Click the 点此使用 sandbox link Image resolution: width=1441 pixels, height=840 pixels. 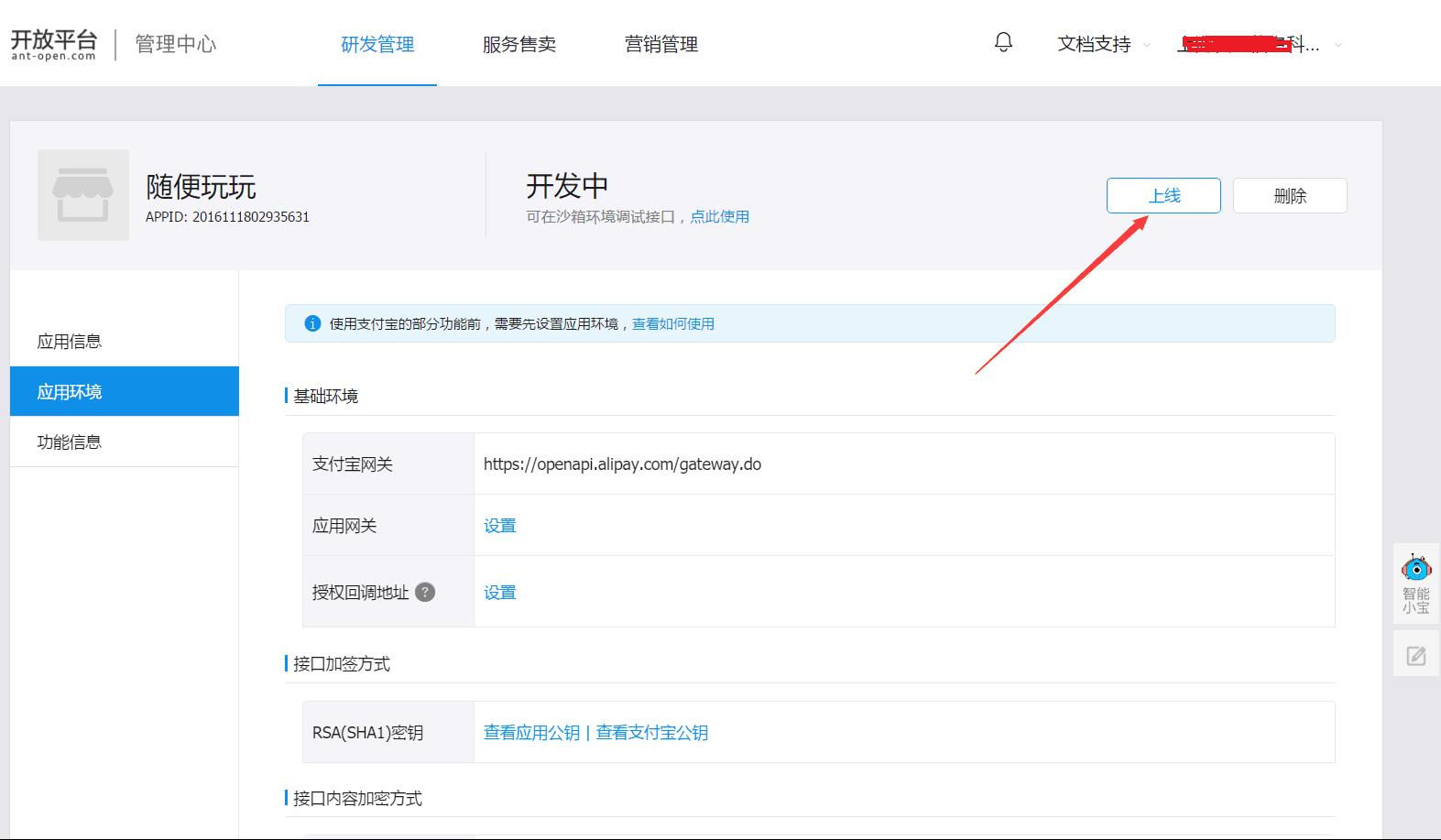[719, 216]
